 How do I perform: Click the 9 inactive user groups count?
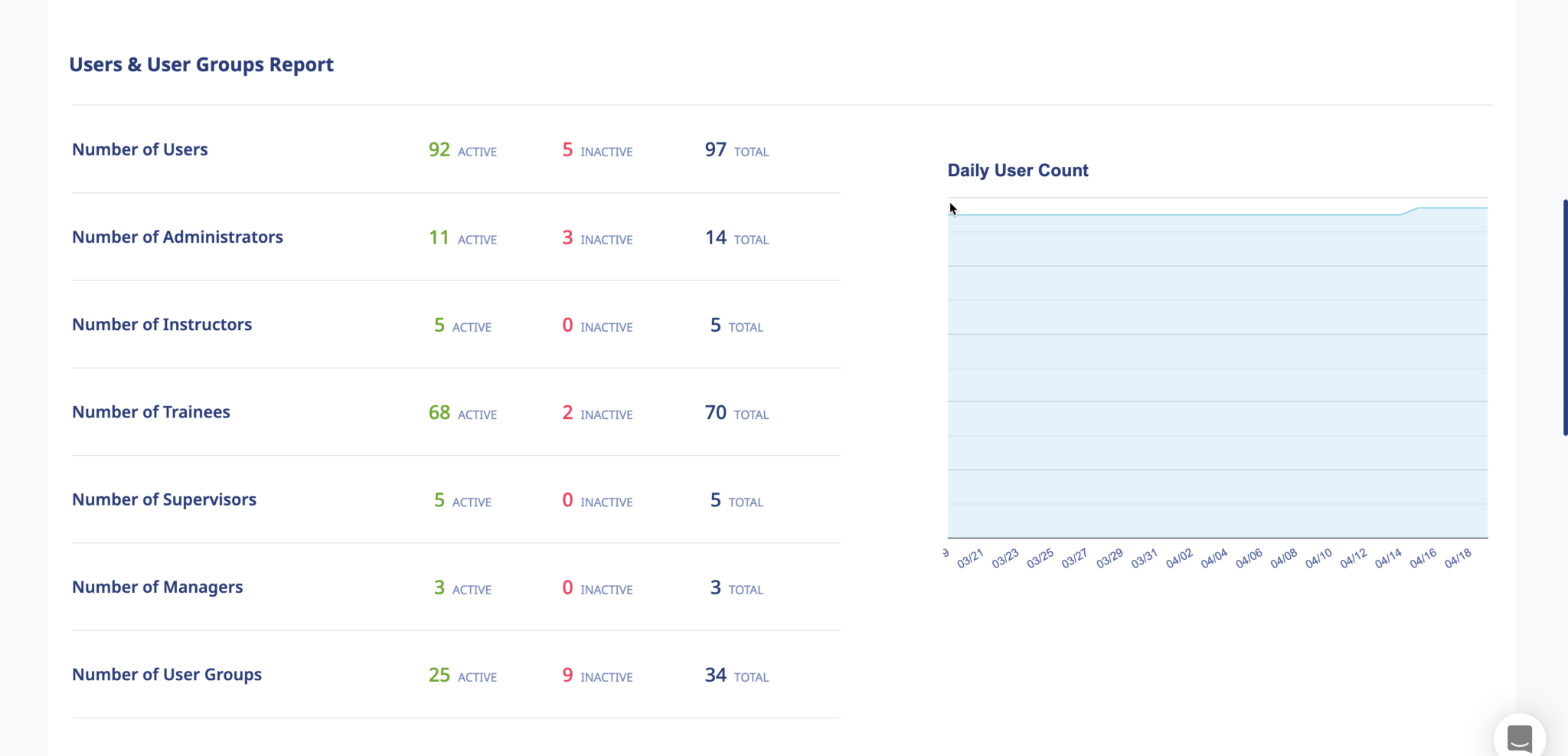point(567,676)
